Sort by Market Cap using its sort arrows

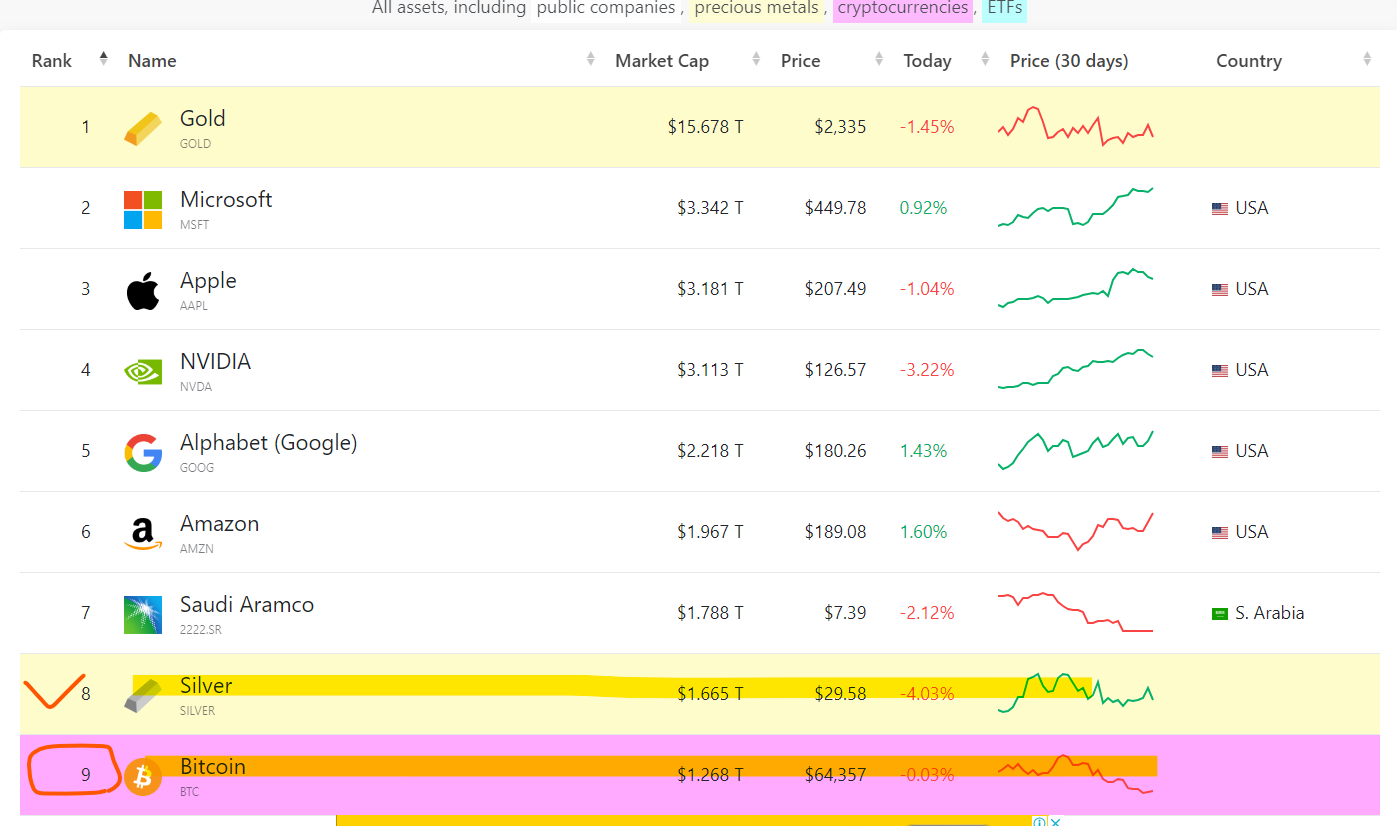(x=756, y=60)
